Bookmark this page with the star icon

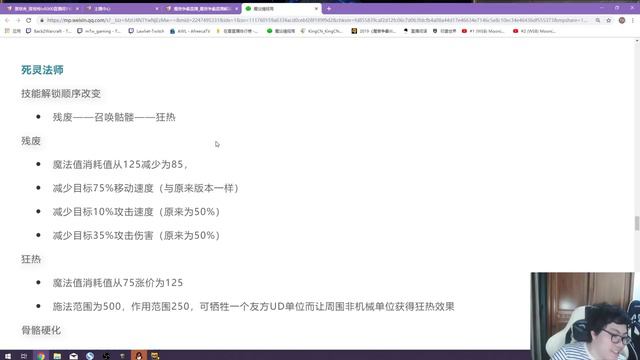point(609,20)
